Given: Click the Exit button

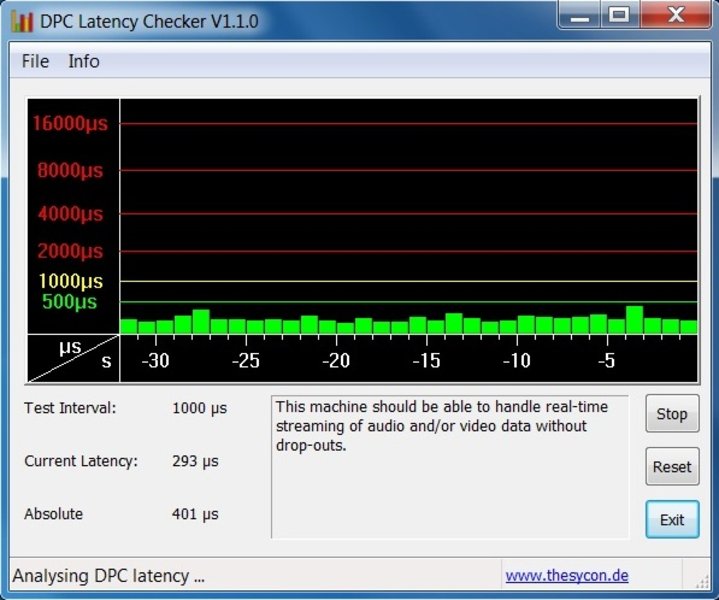Looking at the screenshot, I should [x=672, y=520].
